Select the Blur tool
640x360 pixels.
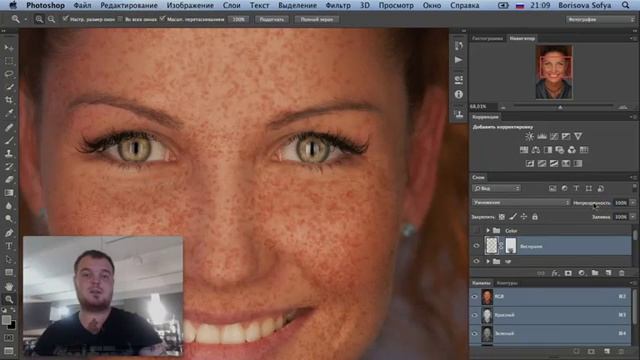tap(9, 206)
